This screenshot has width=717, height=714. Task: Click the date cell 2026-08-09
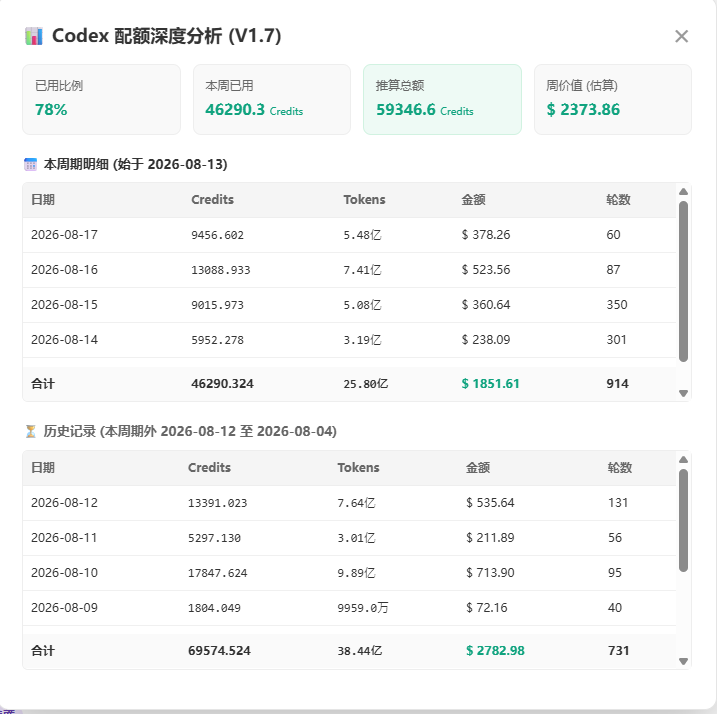(64, 607)
